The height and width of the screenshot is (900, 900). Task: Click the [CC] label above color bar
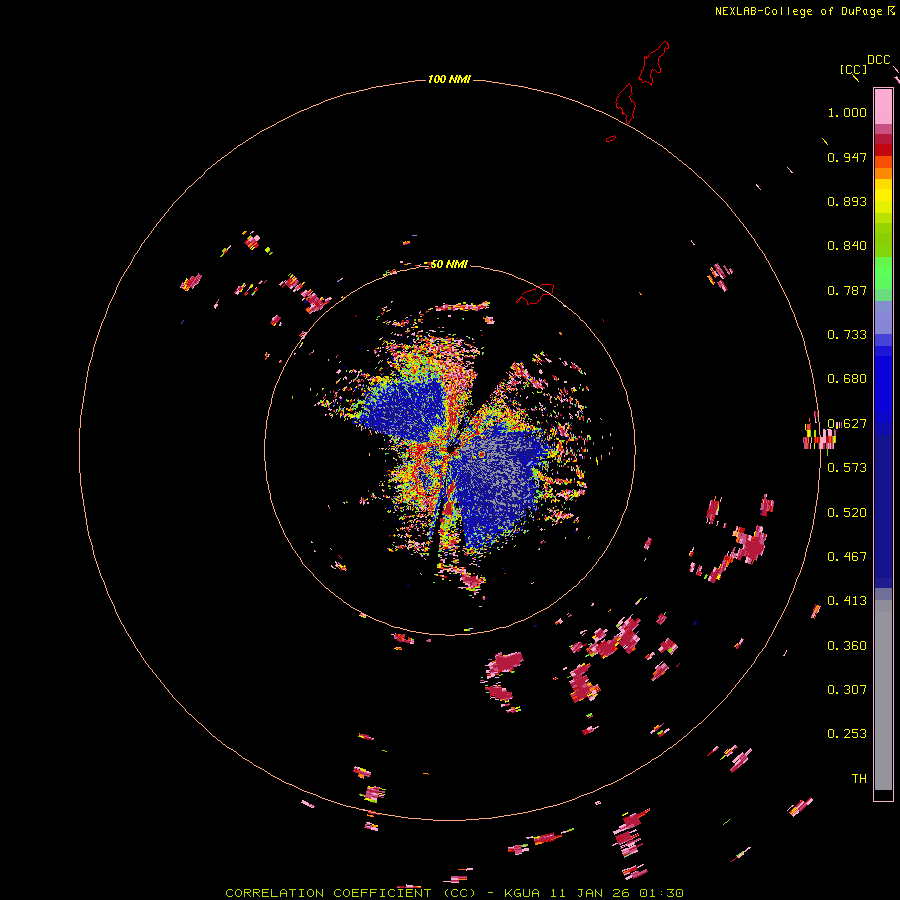[x=854, y=69]
